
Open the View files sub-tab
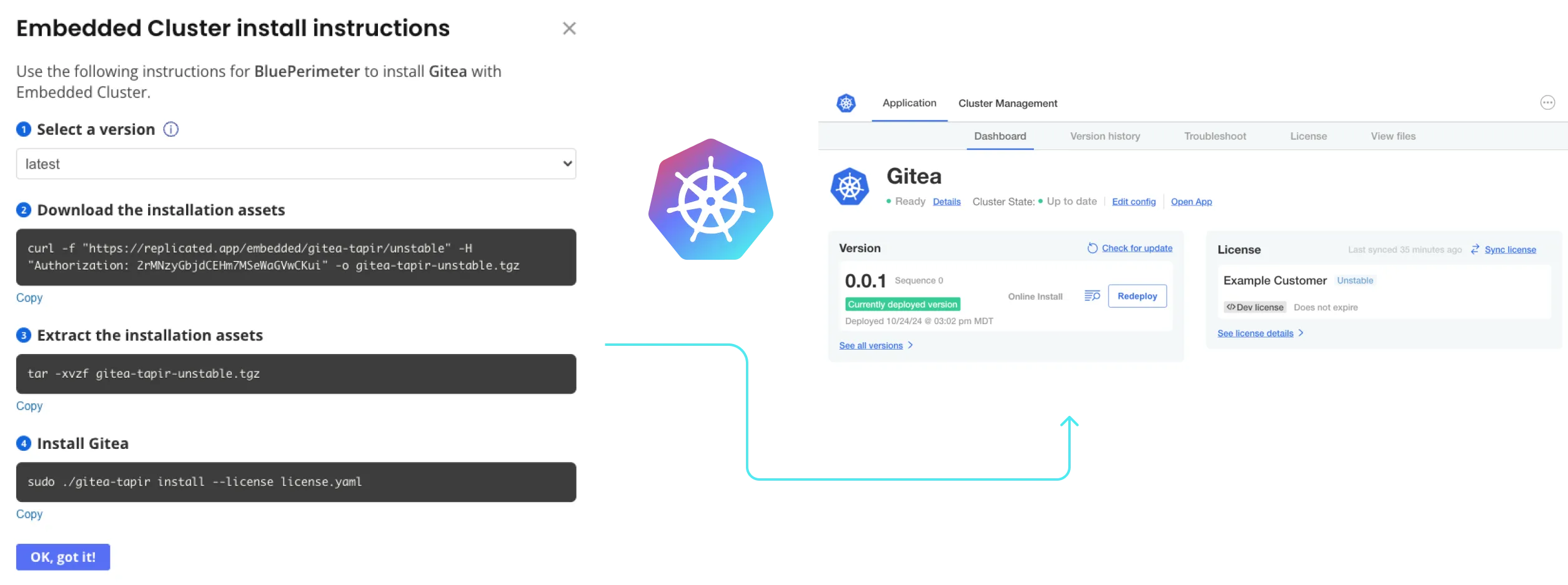[x=1393, y=136]
